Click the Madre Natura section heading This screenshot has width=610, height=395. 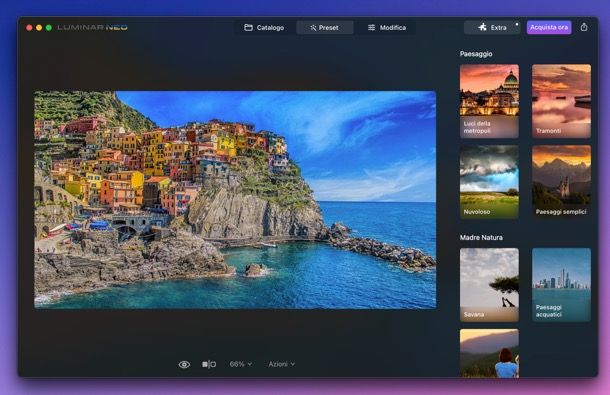(x=481, y=237)
